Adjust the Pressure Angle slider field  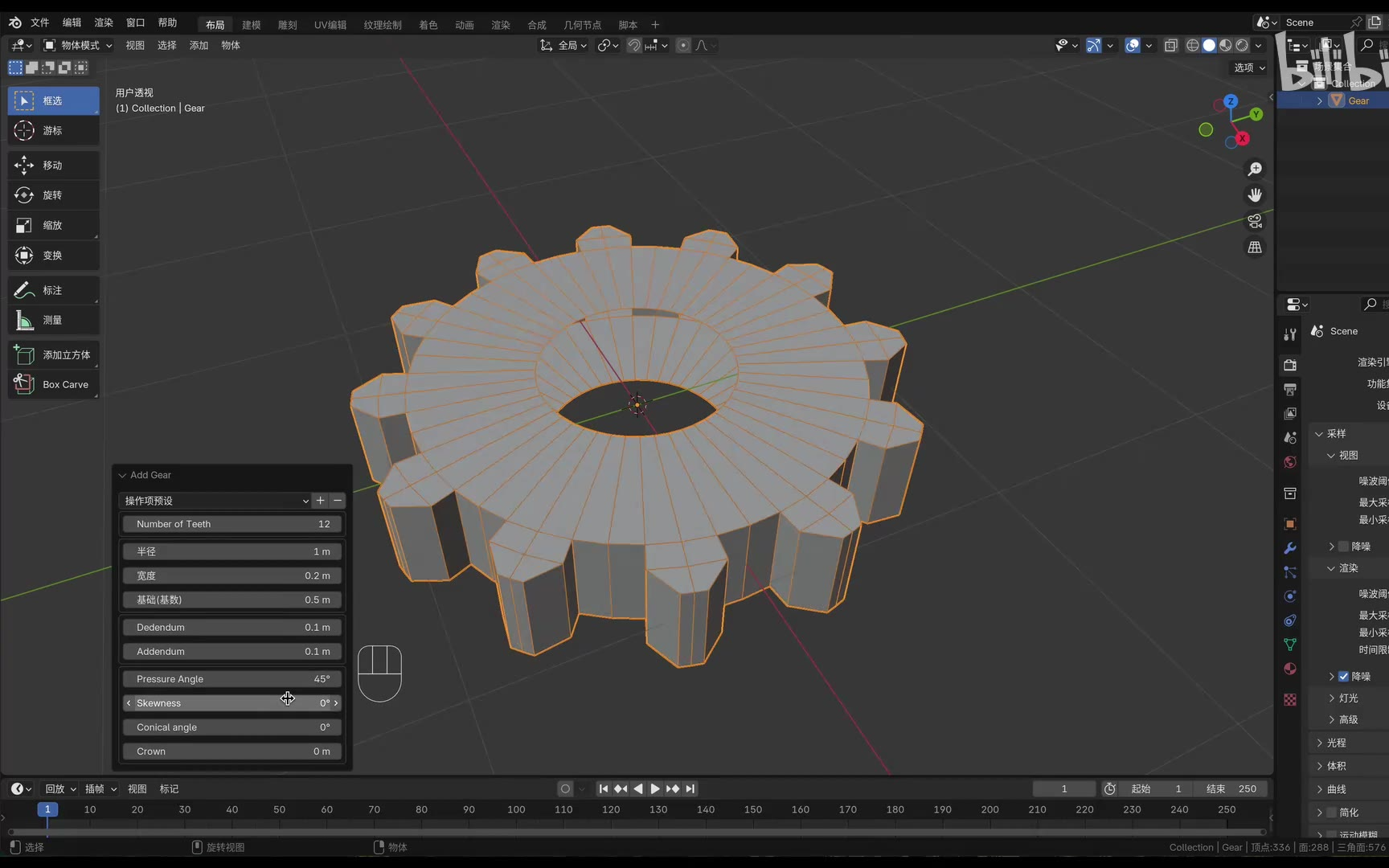[x=232, y=679]
